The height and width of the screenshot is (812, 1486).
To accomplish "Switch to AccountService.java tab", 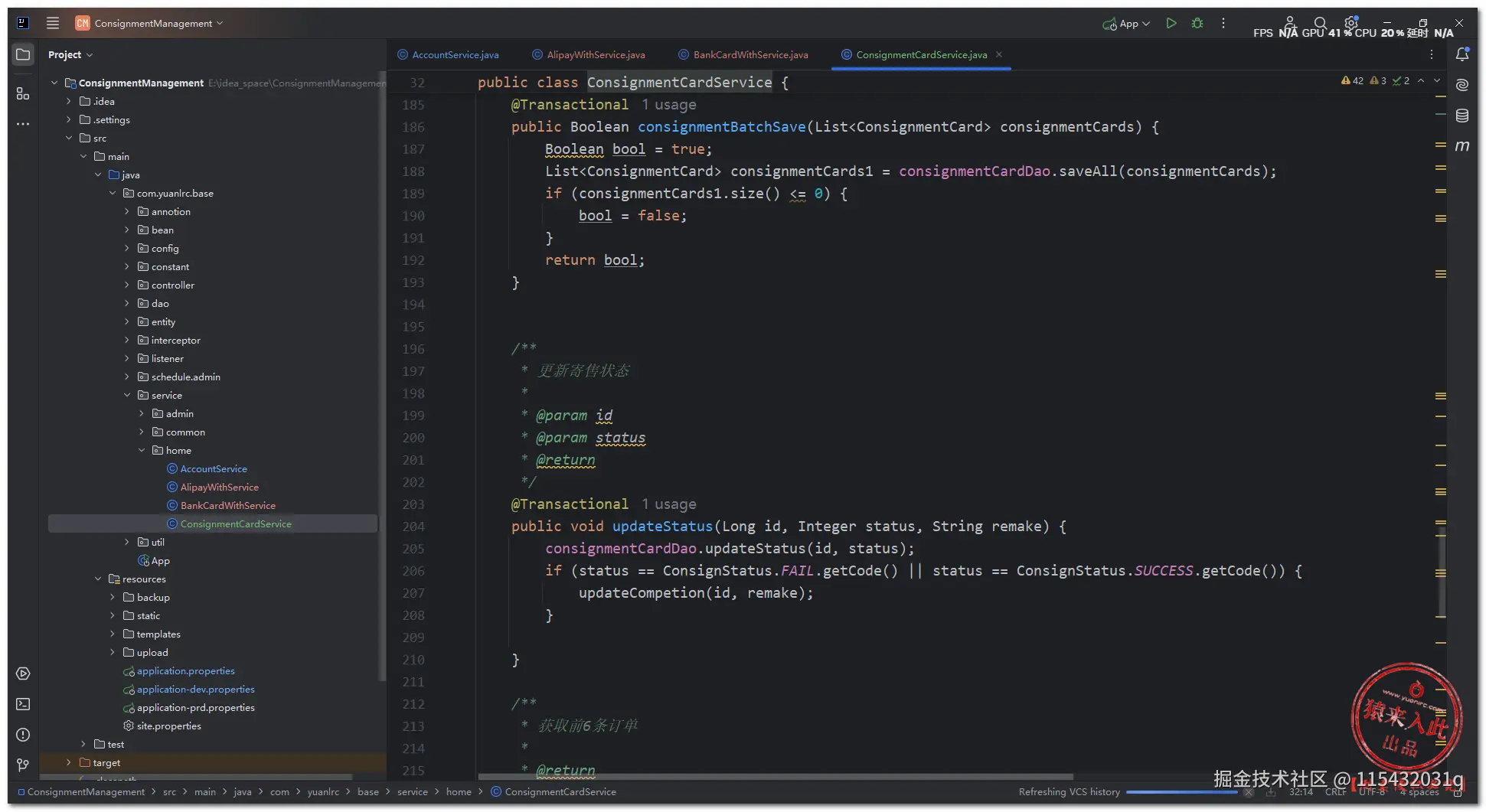I will point(448,54).
